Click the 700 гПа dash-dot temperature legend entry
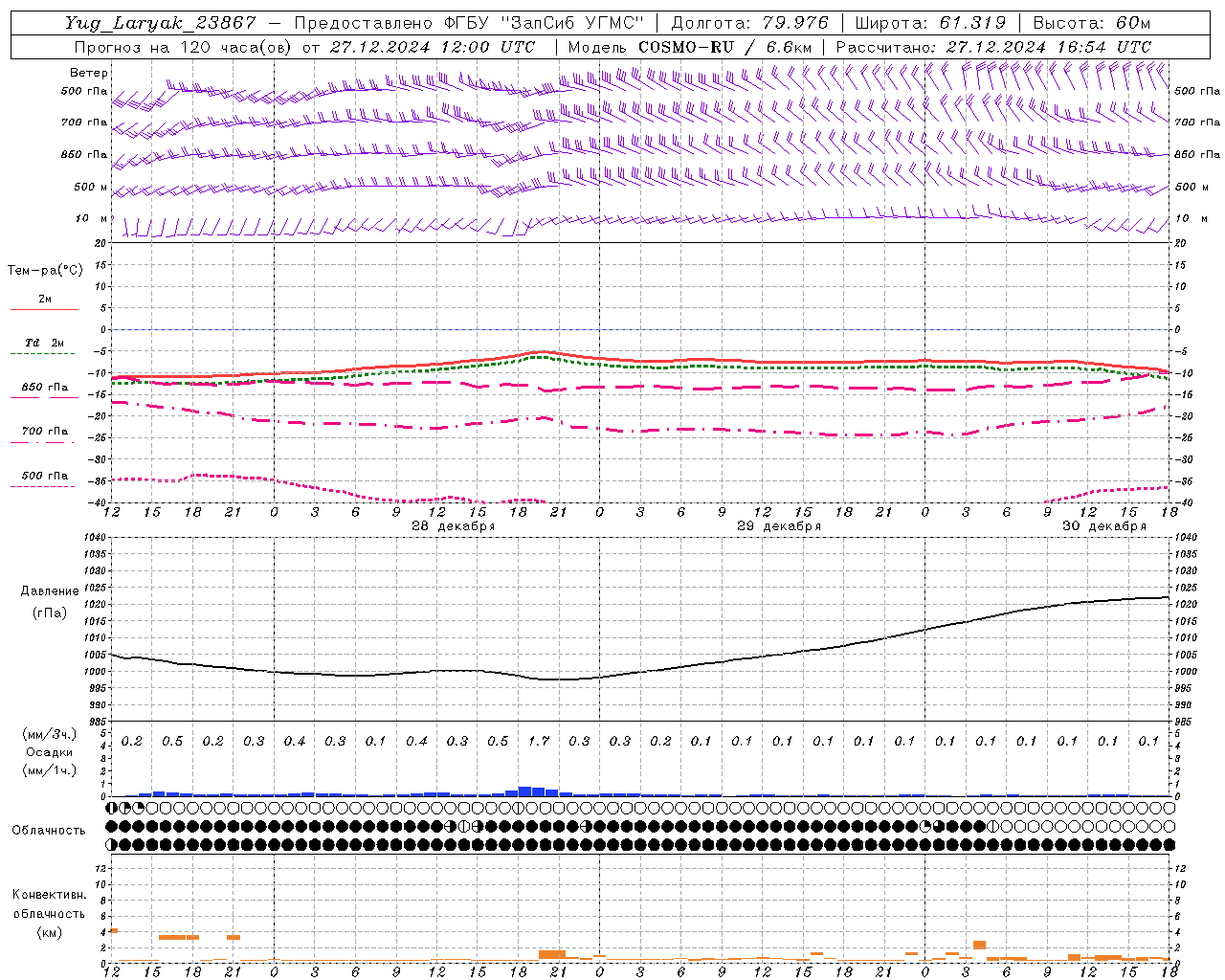Image resolution: width=1225 pixels, height=980 pixels. 44,432
